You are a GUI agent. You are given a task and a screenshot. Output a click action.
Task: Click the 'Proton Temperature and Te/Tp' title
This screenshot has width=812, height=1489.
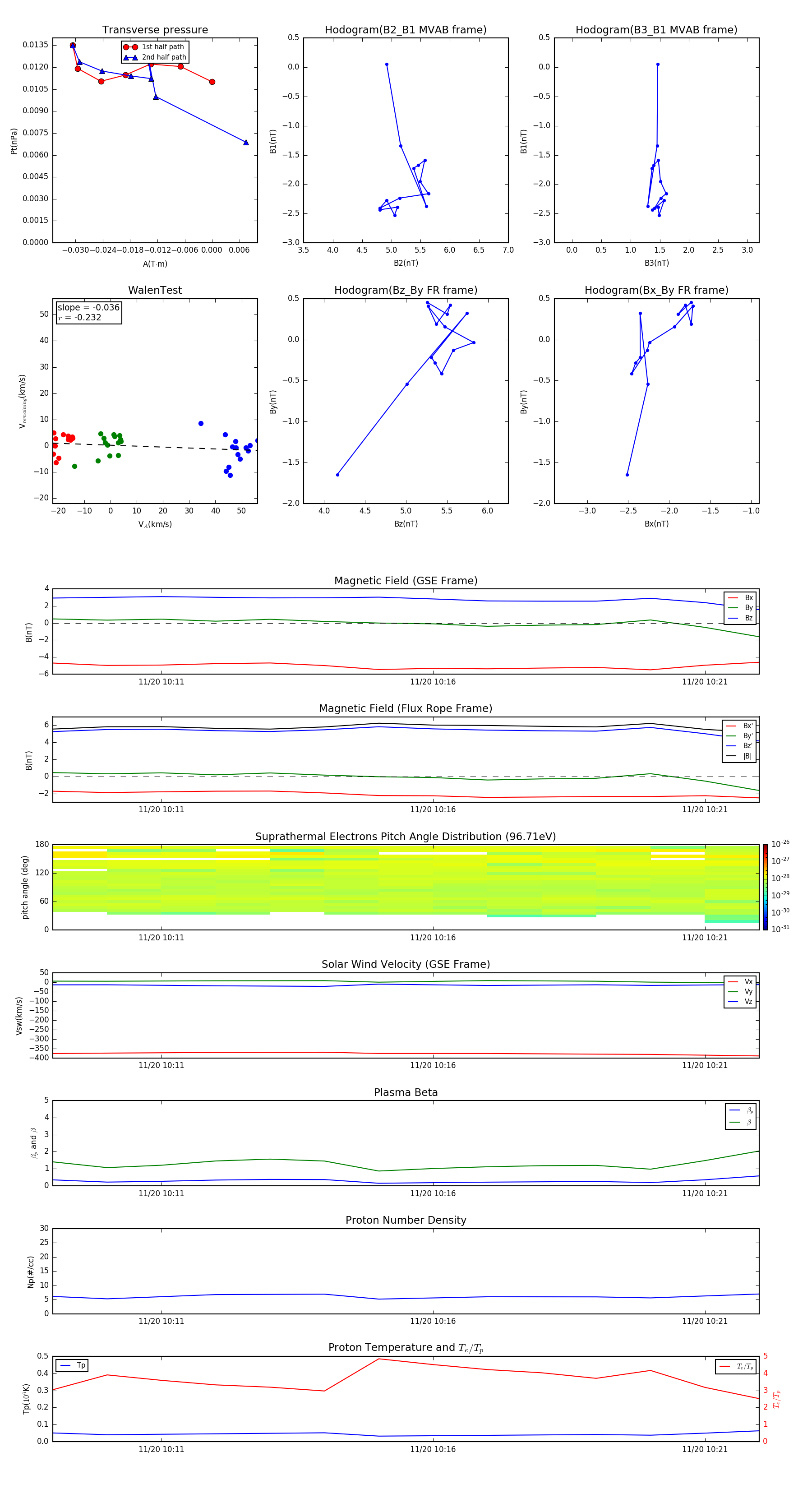(406, 1348)
